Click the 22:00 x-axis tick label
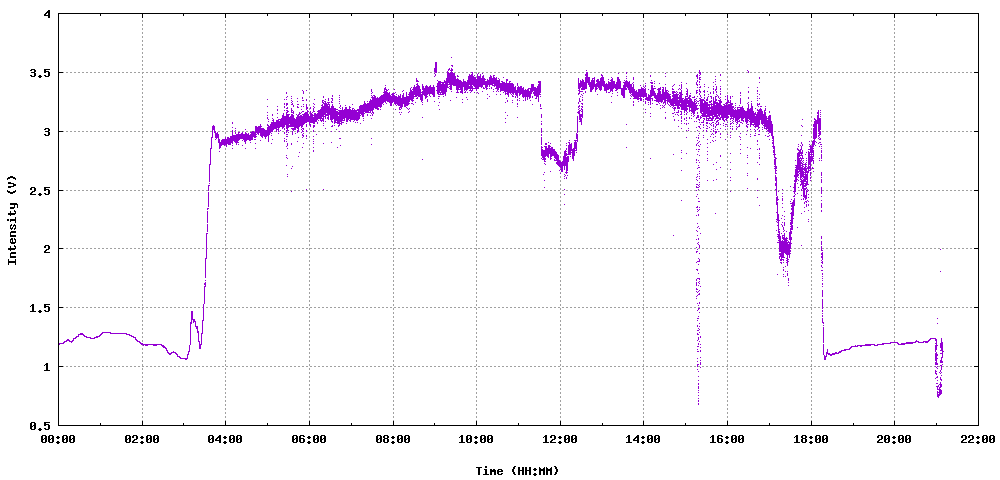The width and height of the screenshot is (1000, 480). [x=978, y=439]
